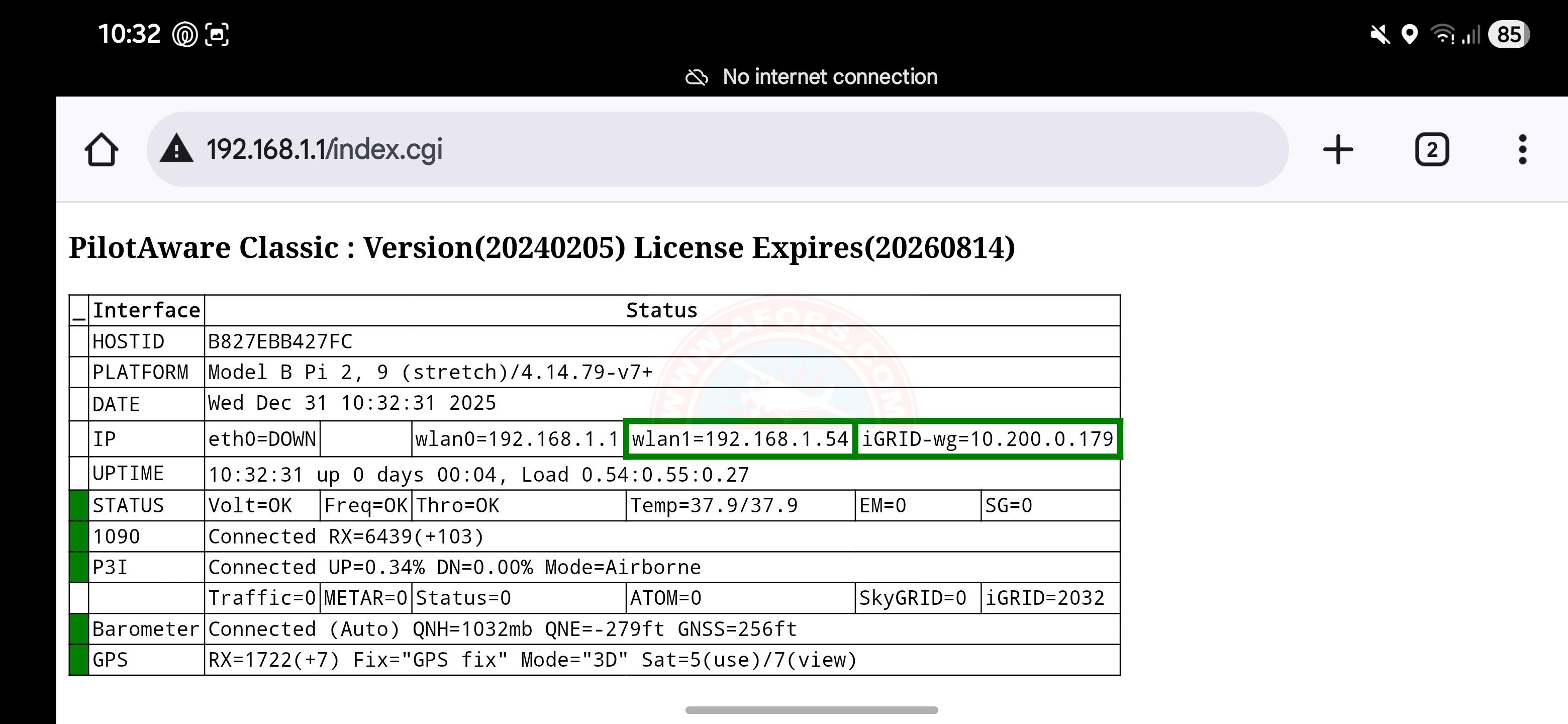
Task: Tap the screenshot capture status icon
Action: pyautogui.click(x=217, y=35)
